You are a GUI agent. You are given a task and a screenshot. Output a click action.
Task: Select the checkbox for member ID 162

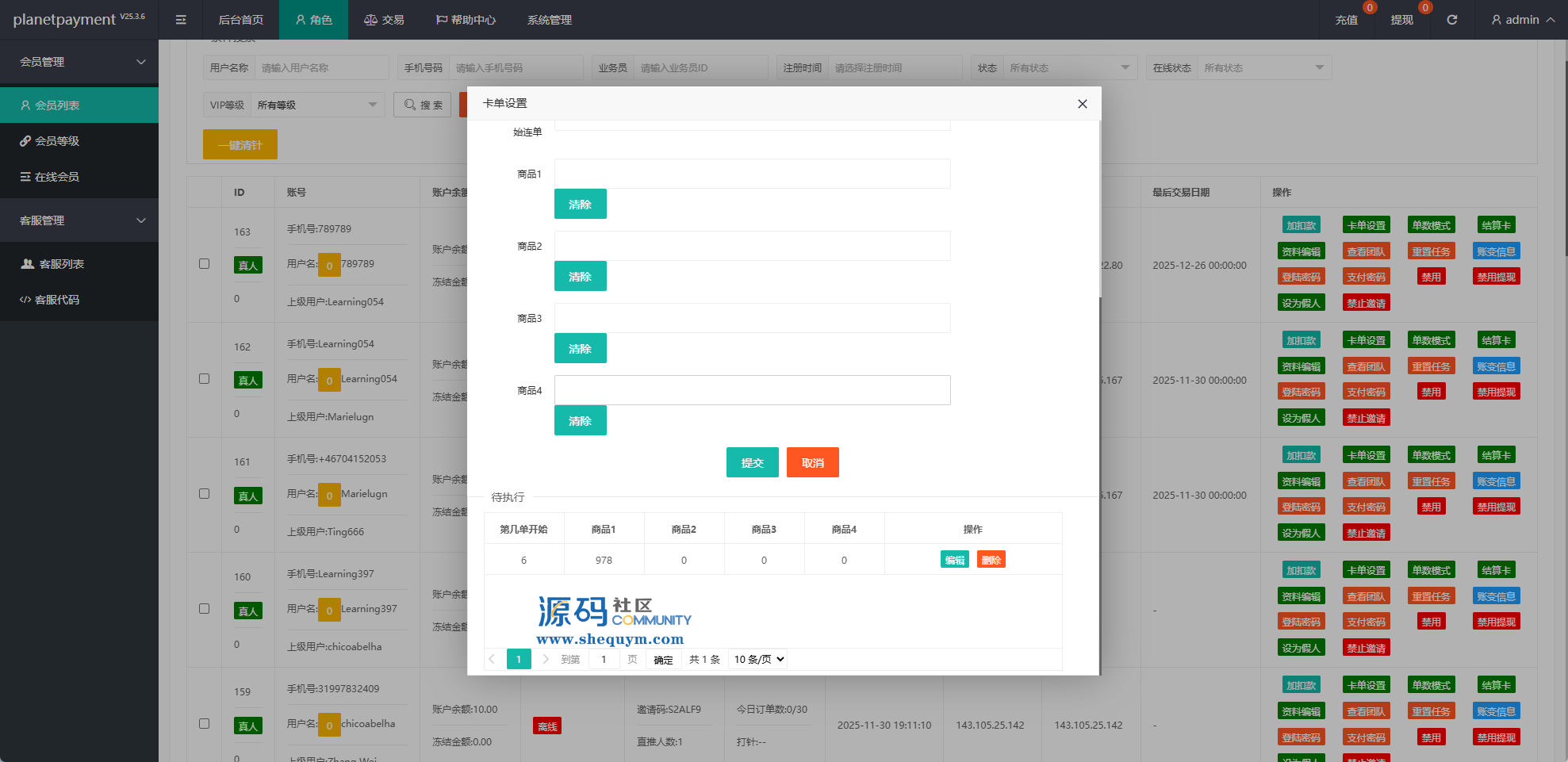click(204, 379)
